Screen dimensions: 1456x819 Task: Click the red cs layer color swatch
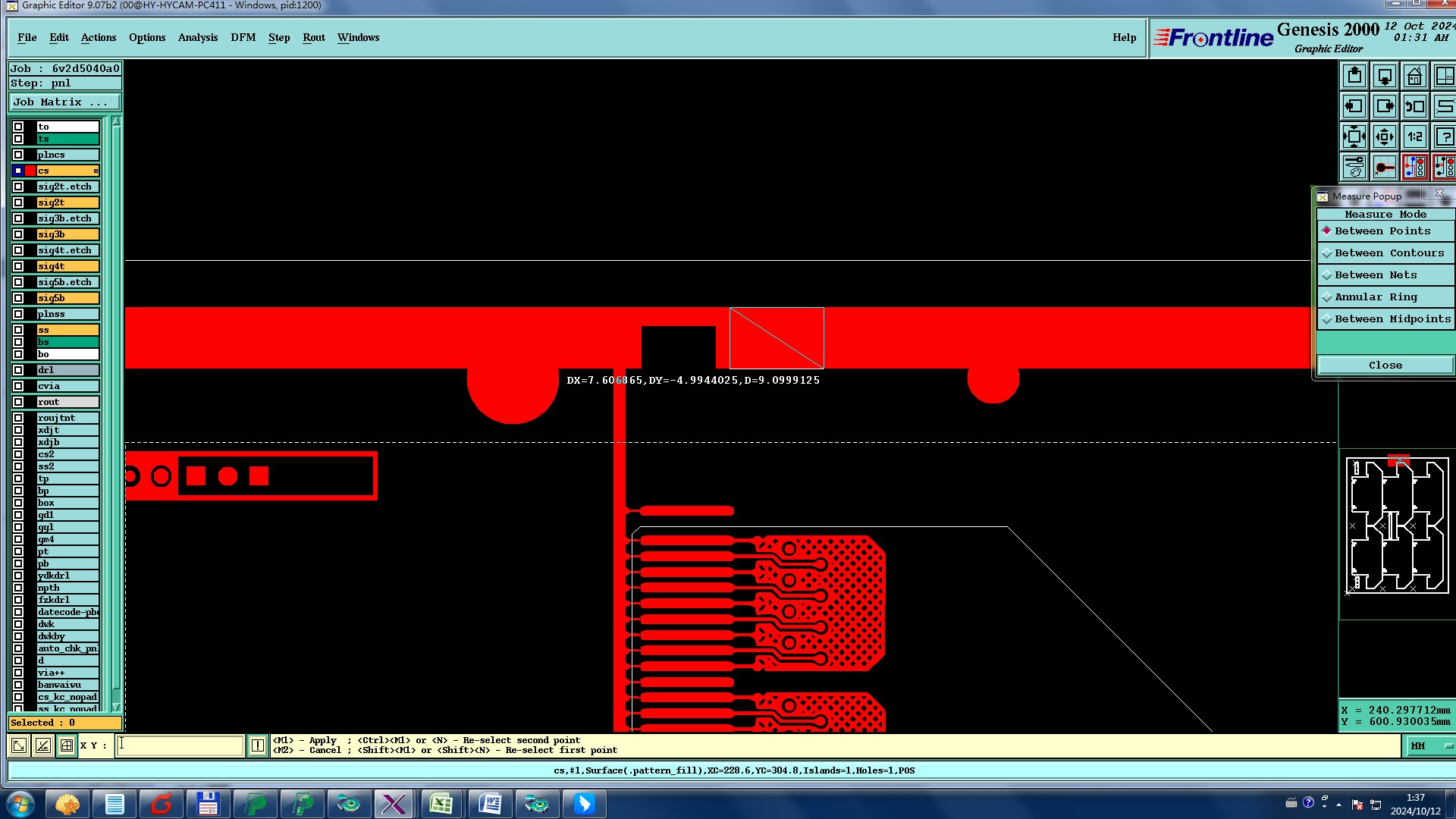[30, 171]
